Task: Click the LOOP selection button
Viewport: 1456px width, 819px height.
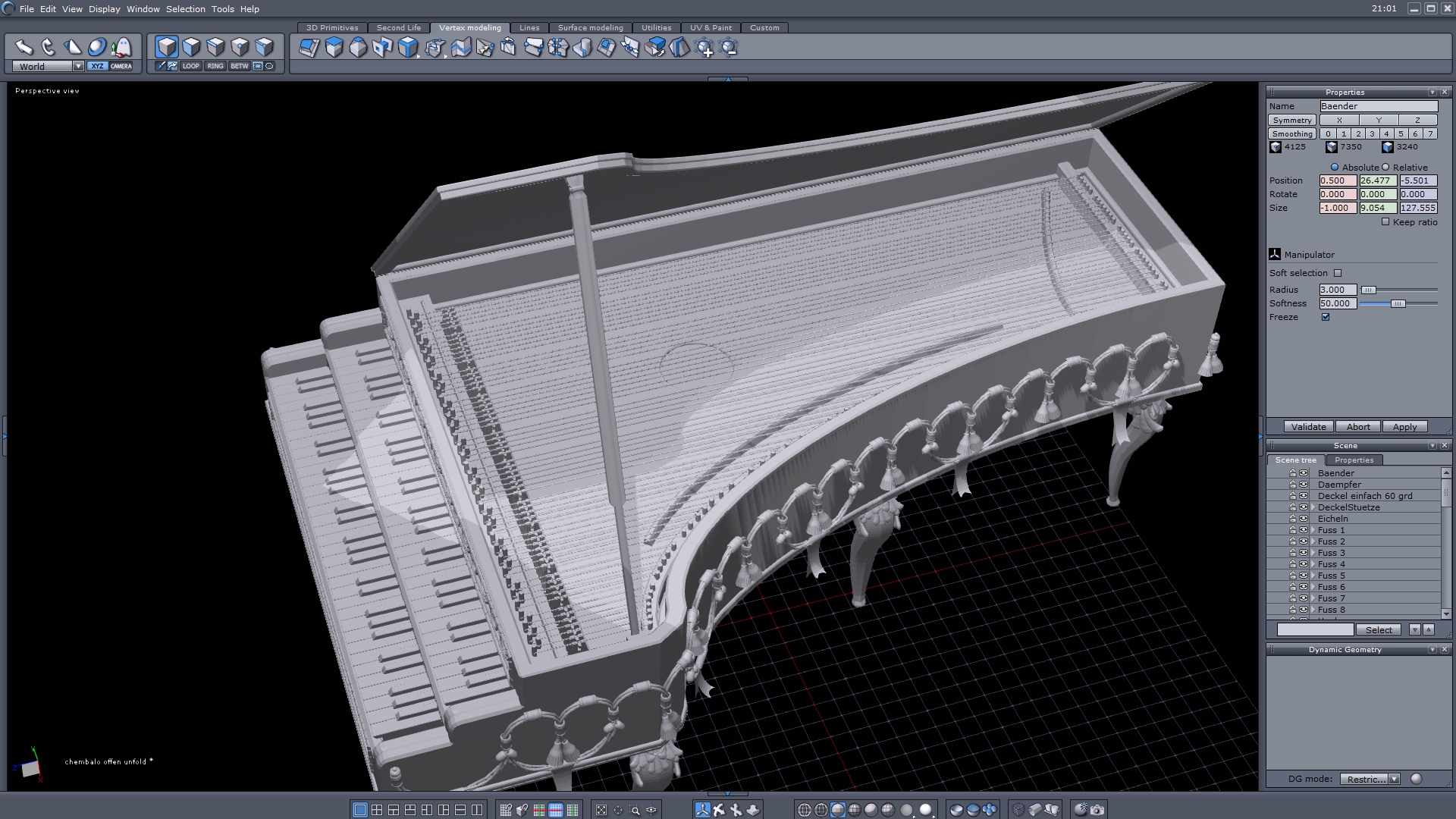Action: pyautogui.click(x=190, y=66)
